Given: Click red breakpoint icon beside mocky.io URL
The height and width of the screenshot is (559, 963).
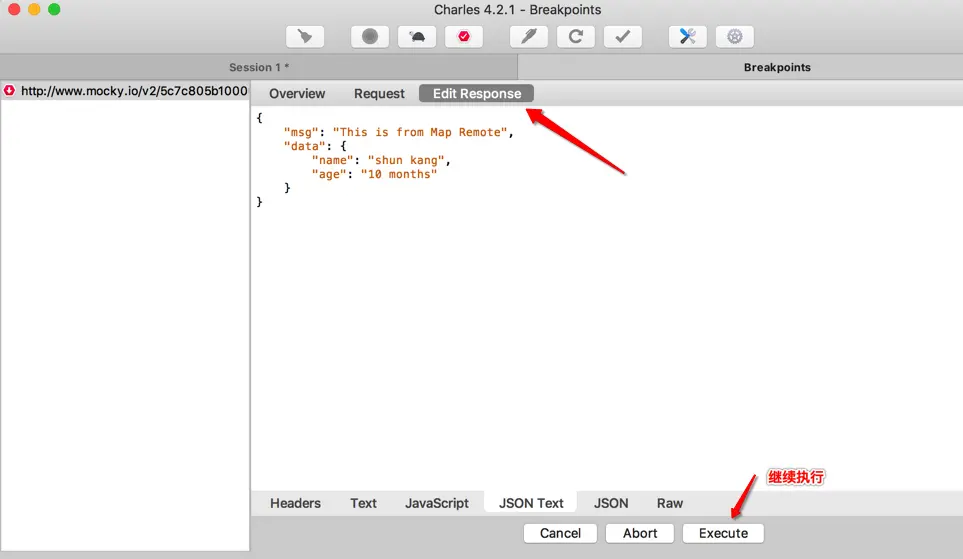Looking at the screenshot, I should [x=9, y=91].
